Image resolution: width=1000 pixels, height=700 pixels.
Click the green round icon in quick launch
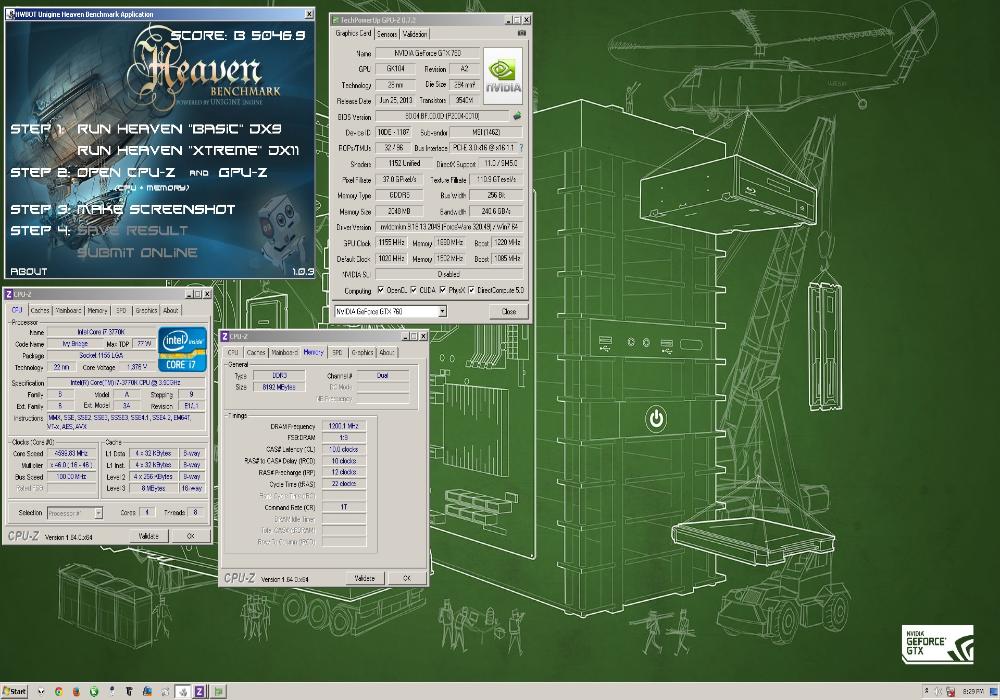point(94,692)
